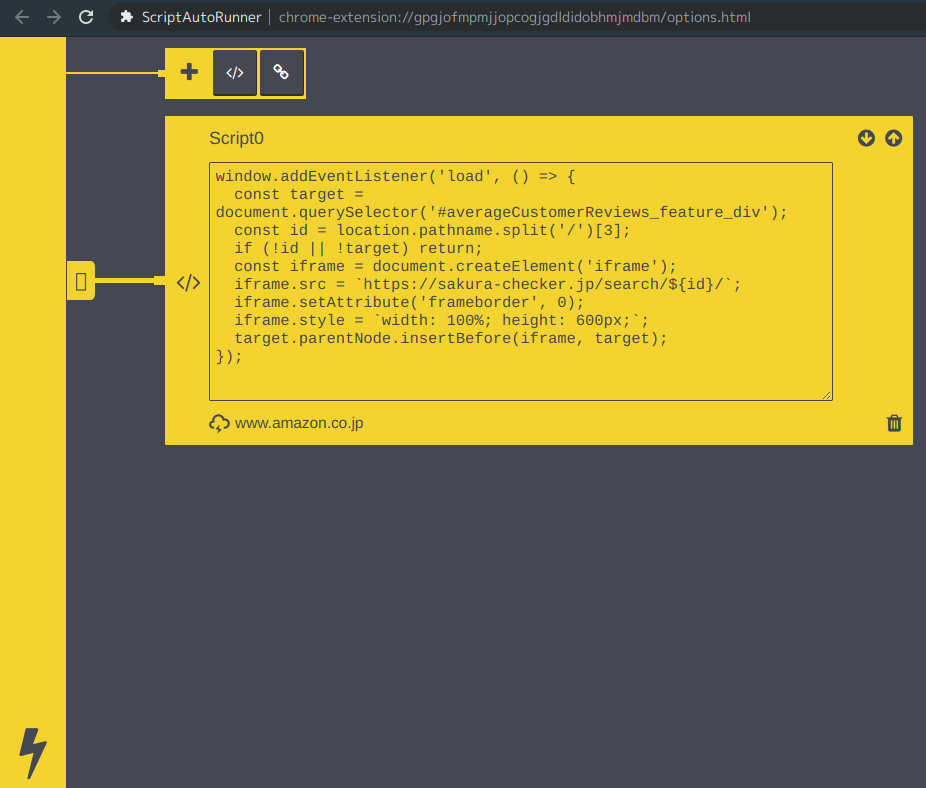Add an external script link via the chain button

point(282,73)
